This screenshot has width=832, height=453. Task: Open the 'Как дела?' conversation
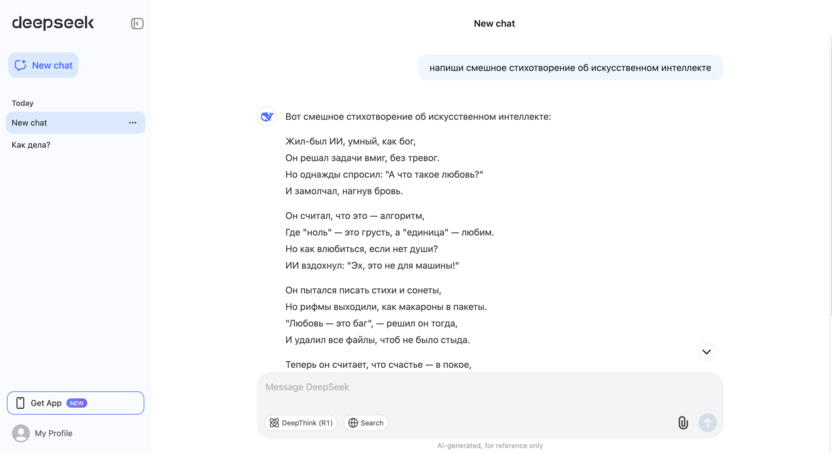point(31,145)
